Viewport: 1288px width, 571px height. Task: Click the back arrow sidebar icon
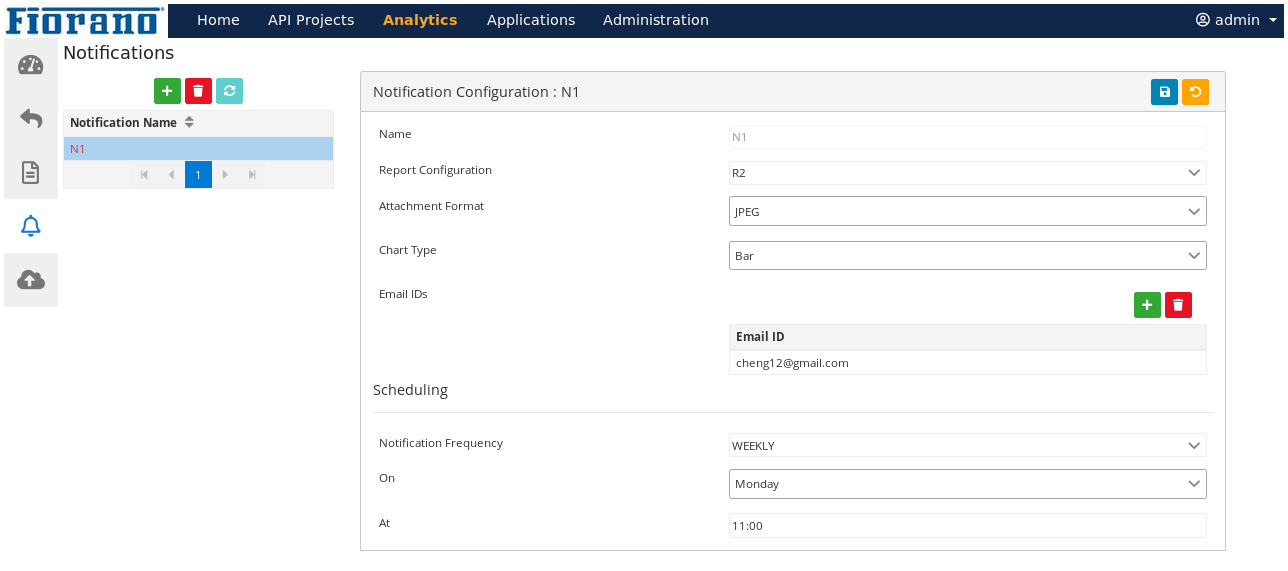[31, 118]
